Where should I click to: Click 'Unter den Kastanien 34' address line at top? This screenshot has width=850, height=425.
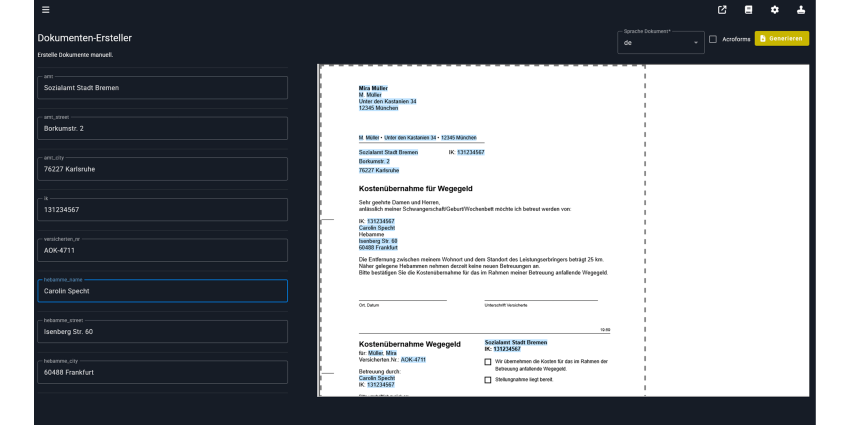[x=388, y=101]
